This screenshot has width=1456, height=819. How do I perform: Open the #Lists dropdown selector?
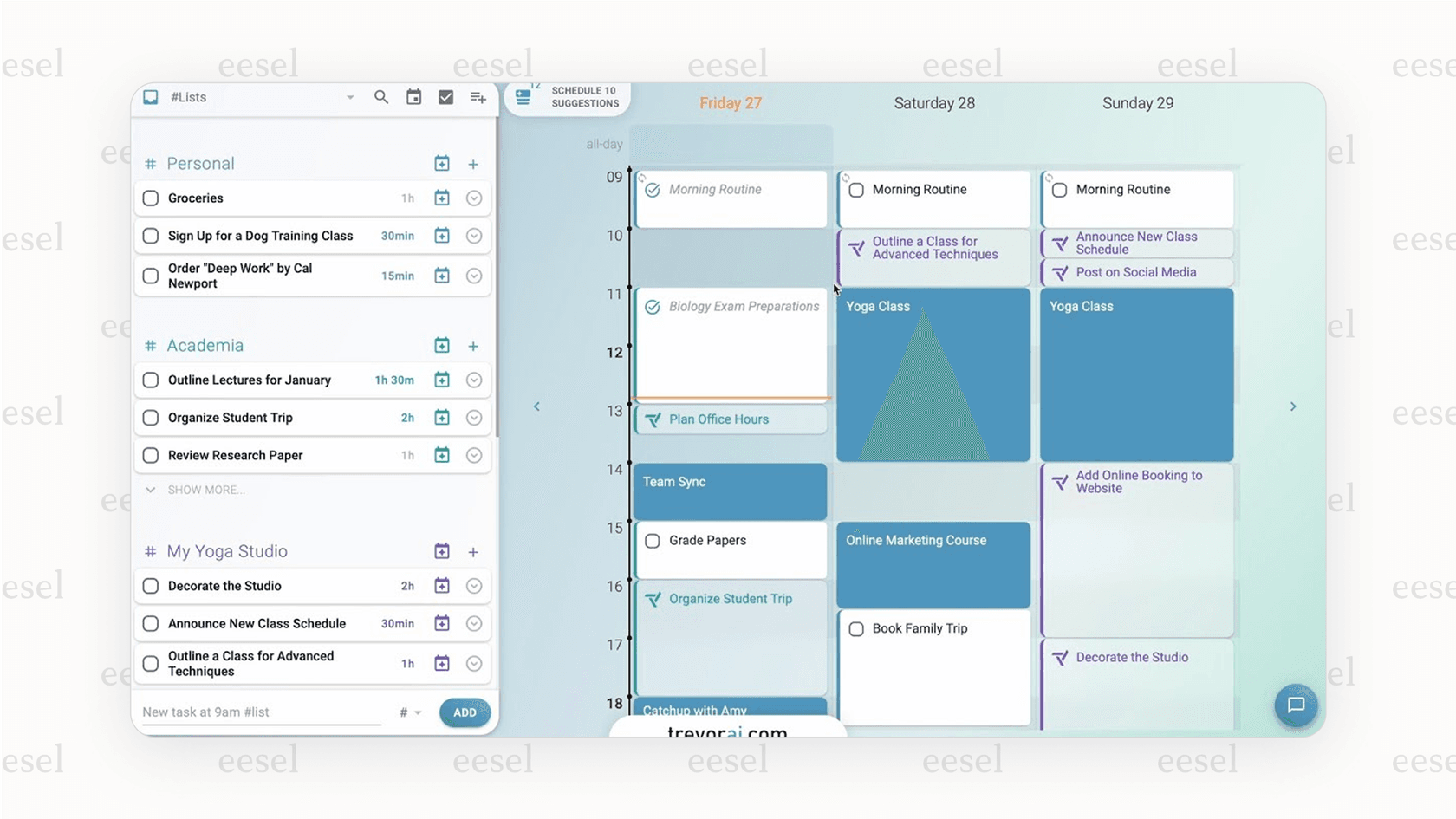[x=350, y=97]
